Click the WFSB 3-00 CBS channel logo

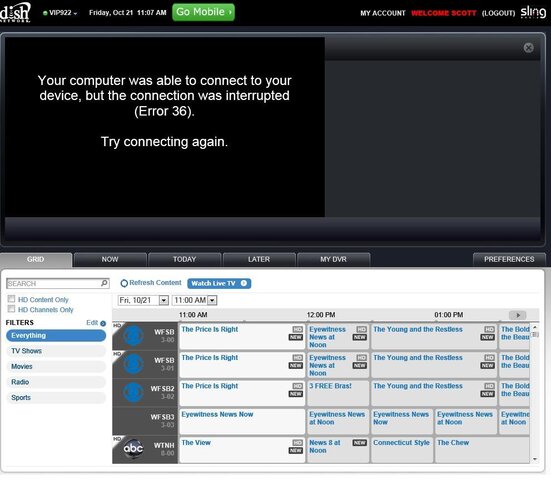pyautogui.click(x=133, y=335)
